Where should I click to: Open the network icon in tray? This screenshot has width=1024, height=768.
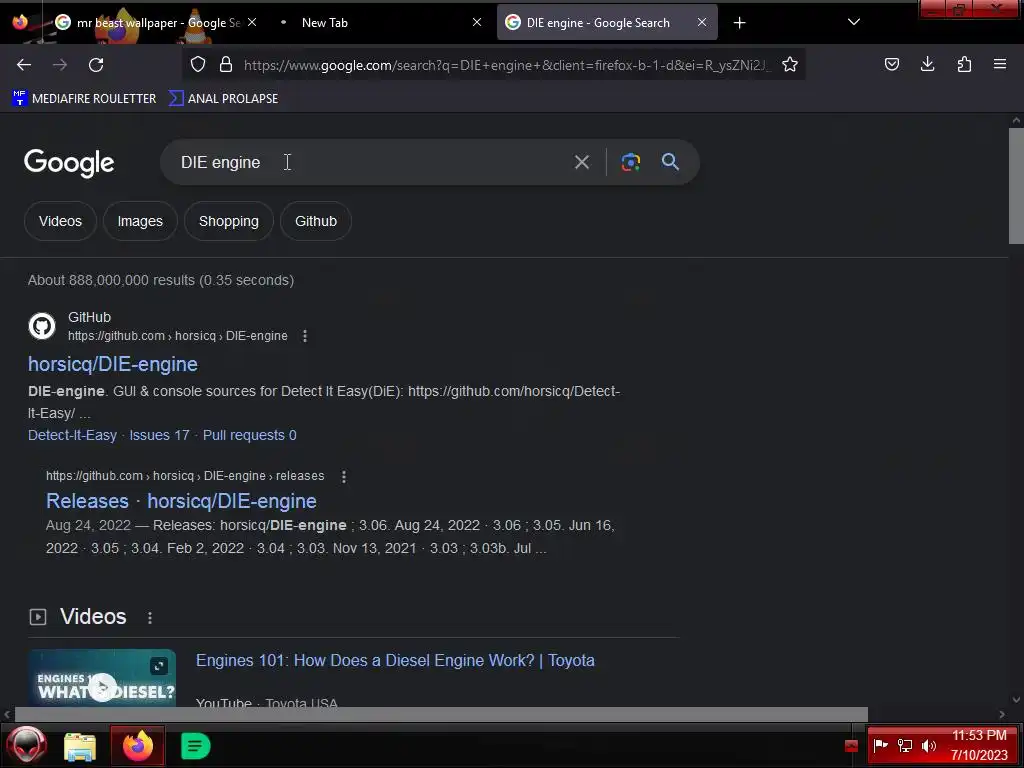(x=904, y=745)
